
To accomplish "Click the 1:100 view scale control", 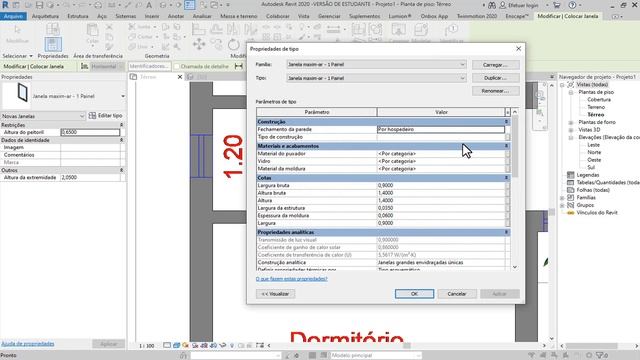I will (147, 346).
